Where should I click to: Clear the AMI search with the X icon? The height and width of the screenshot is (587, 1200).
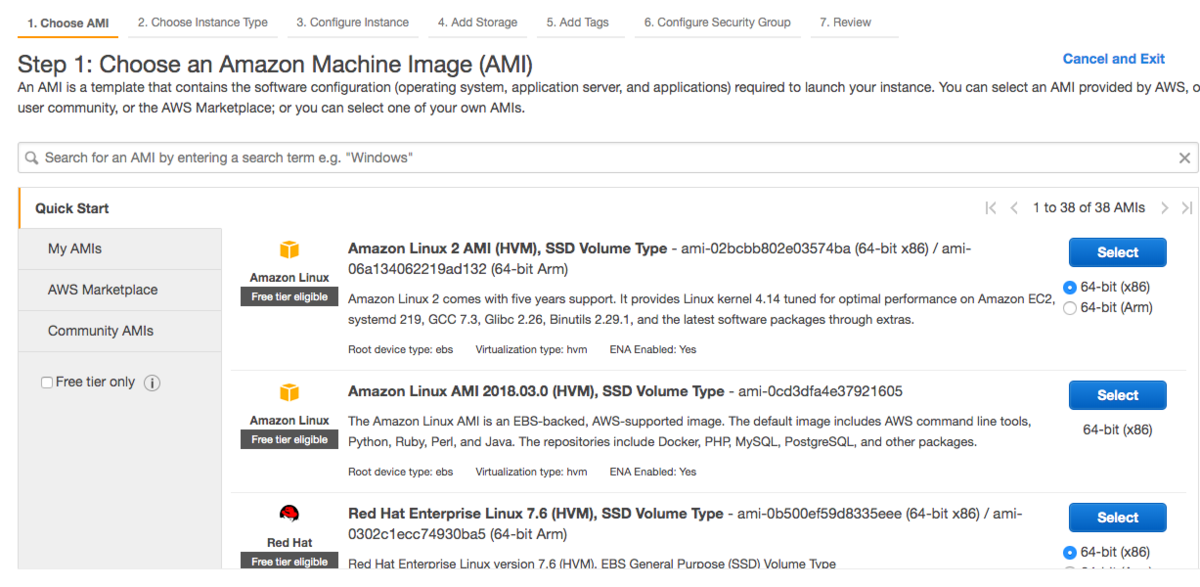[1184, 158]
